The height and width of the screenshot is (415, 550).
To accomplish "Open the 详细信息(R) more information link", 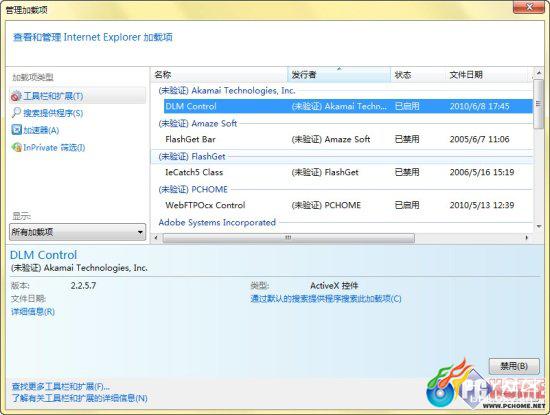I will click(x=33, y=312).
